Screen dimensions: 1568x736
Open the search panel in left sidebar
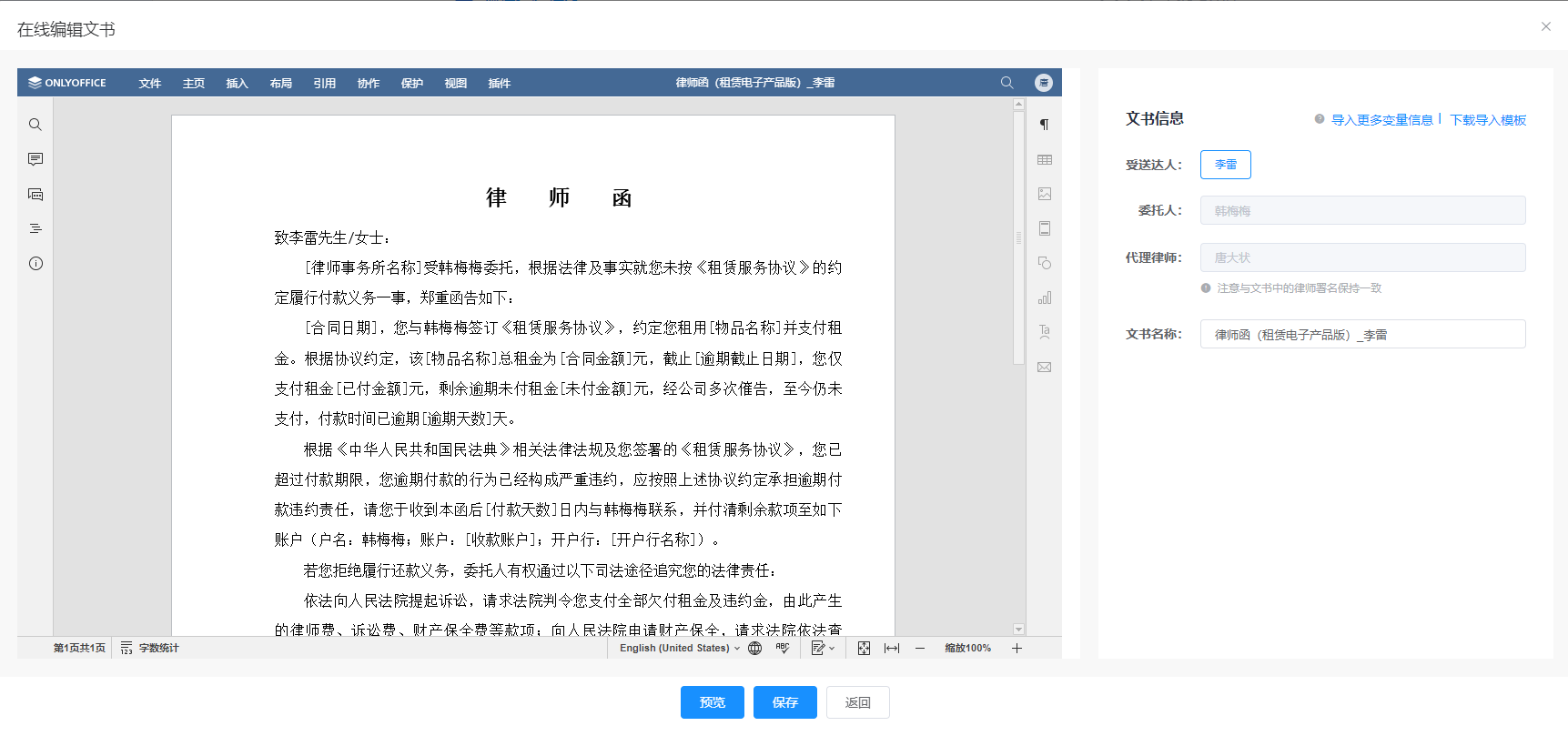tap(35, 125)
